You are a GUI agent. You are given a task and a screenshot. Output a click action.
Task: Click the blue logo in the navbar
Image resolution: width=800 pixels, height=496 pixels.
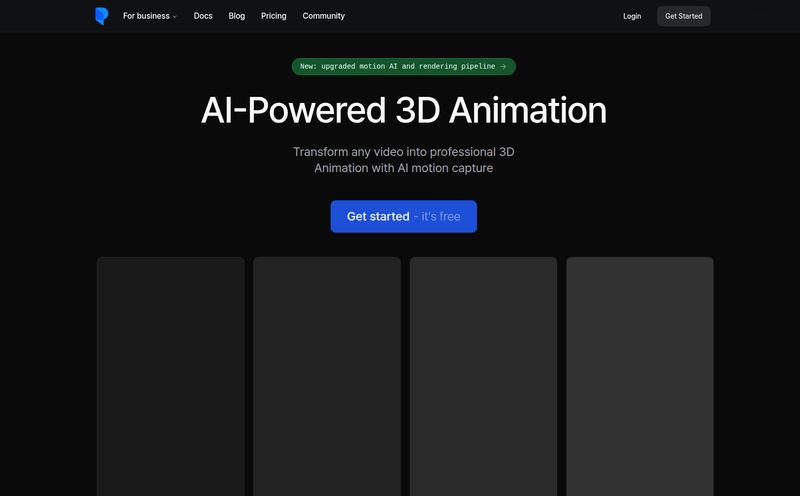(x=101, y=16)
